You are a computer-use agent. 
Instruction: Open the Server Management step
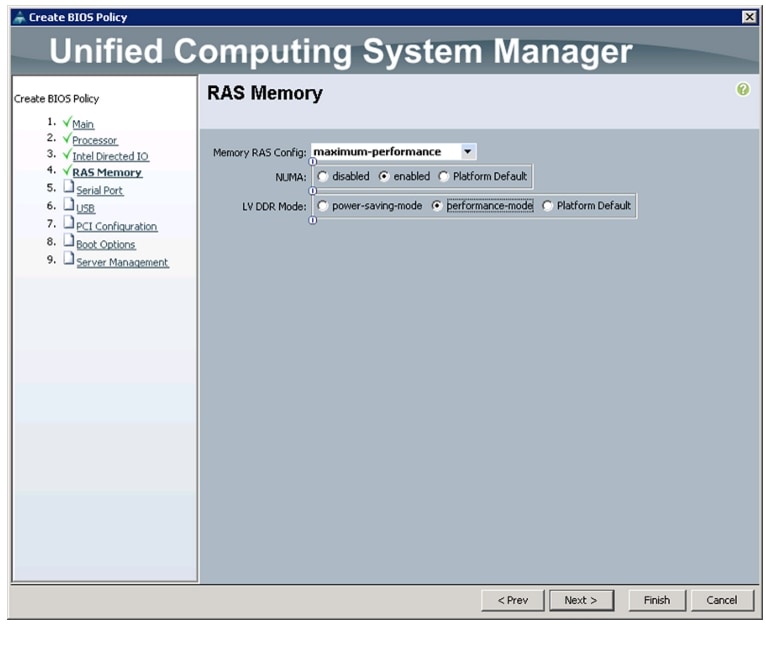click(x=122, y=262)
